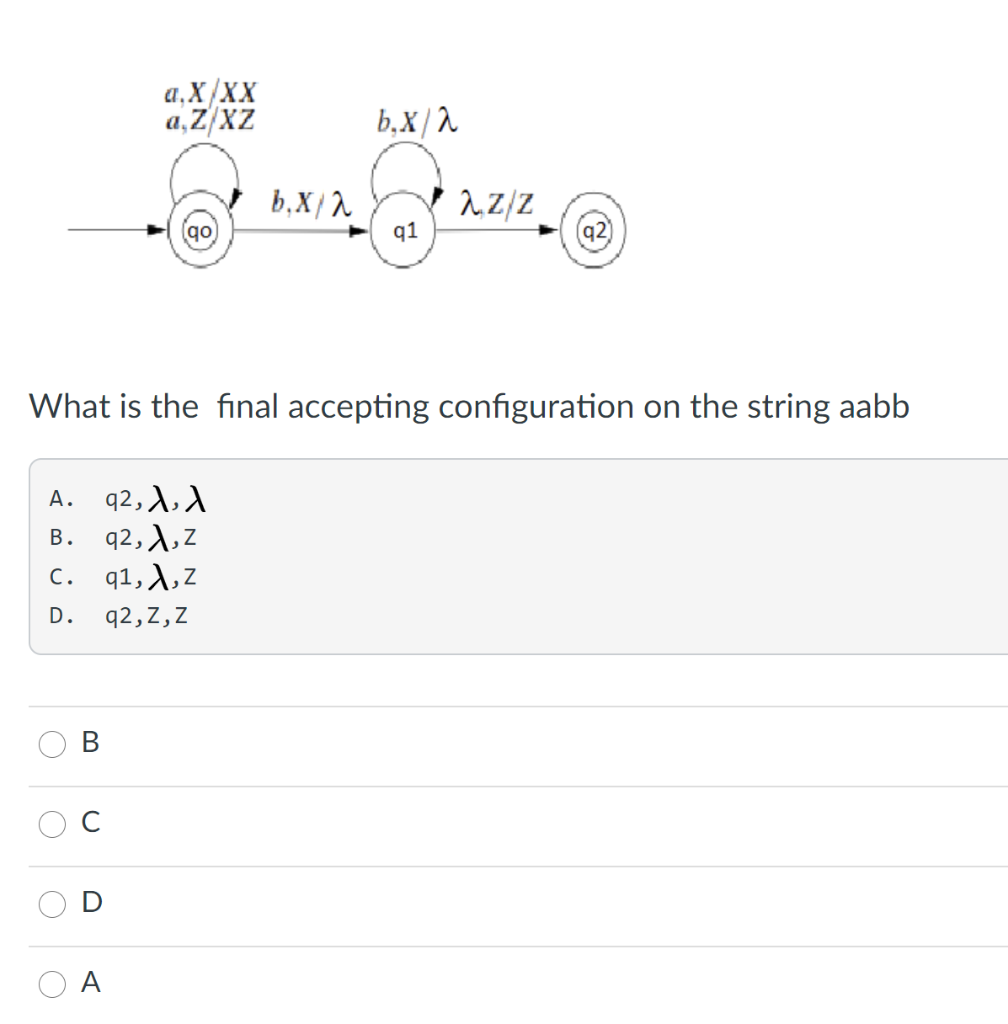Click the self-loop arrow above q1
This screenshot has height=1024, width=1008.
(405, 166)
